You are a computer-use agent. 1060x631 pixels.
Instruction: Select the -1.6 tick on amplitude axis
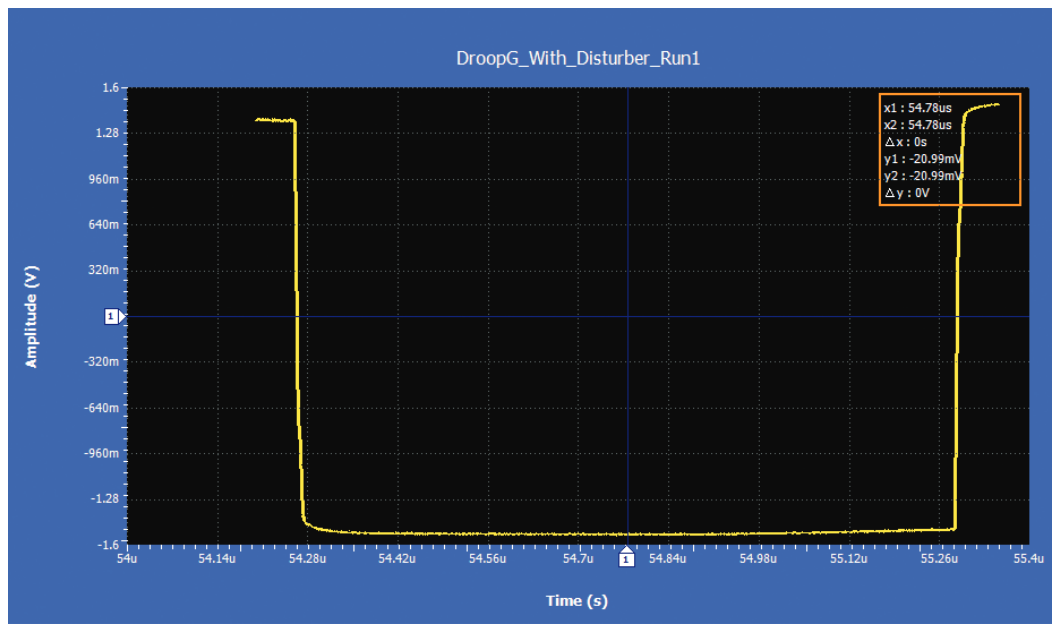click(107, 545)
